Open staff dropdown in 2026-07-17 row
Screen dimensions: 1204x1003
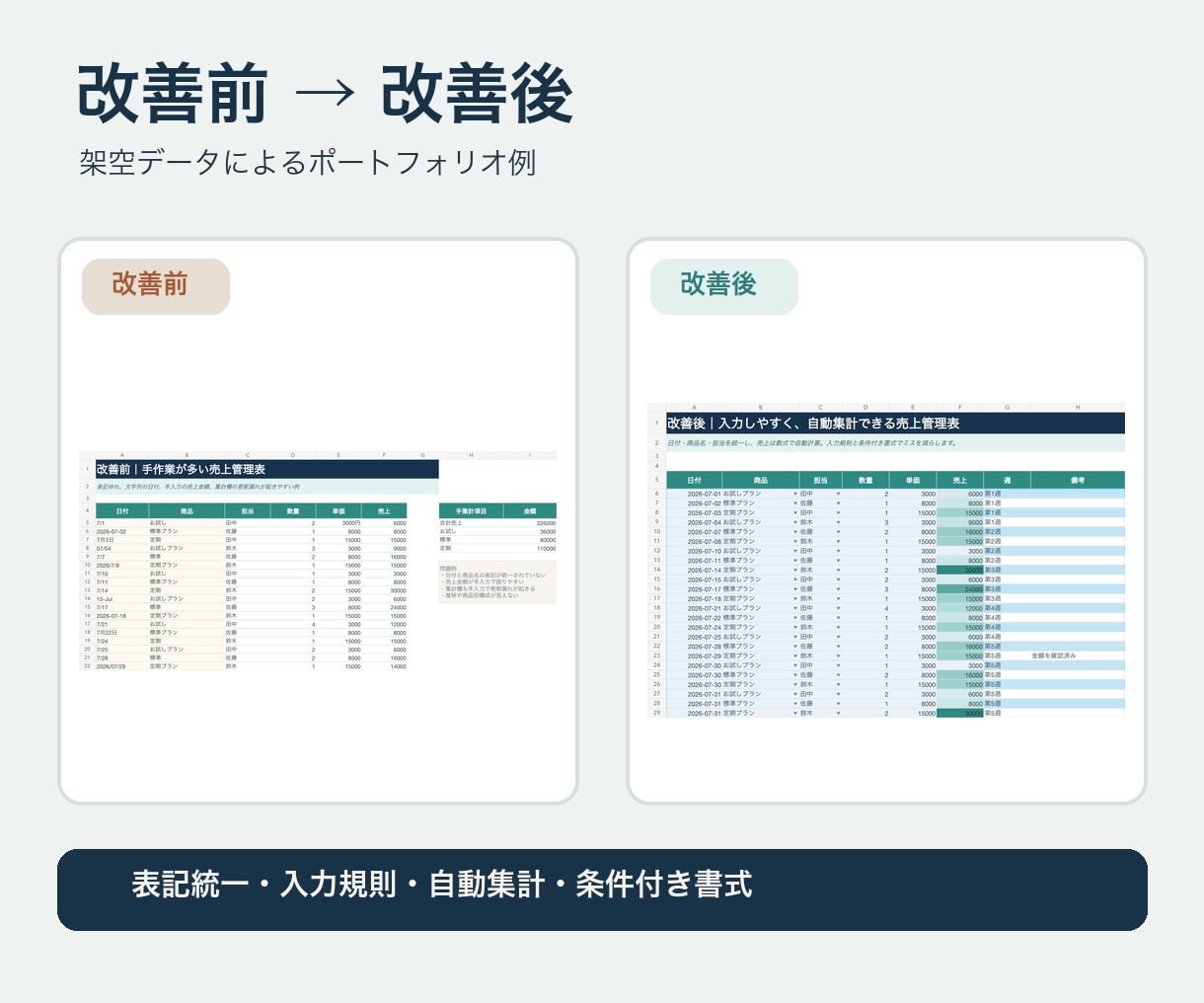tap(838, 589)
